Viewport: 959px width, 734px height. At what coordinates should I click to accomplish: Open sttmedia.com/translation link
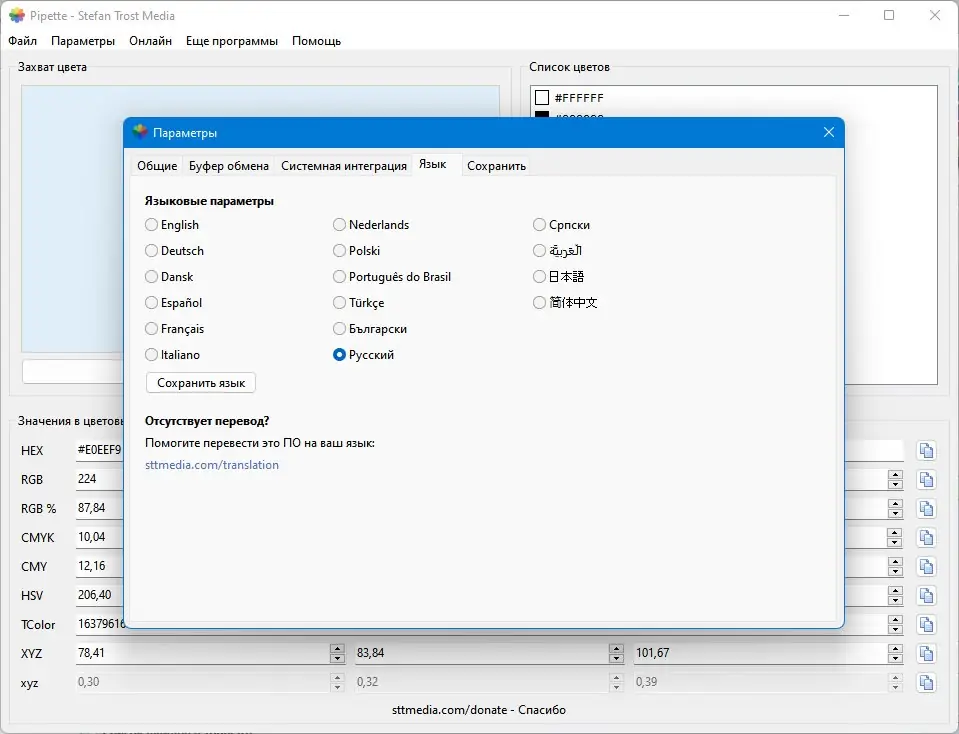coord(212,465)
